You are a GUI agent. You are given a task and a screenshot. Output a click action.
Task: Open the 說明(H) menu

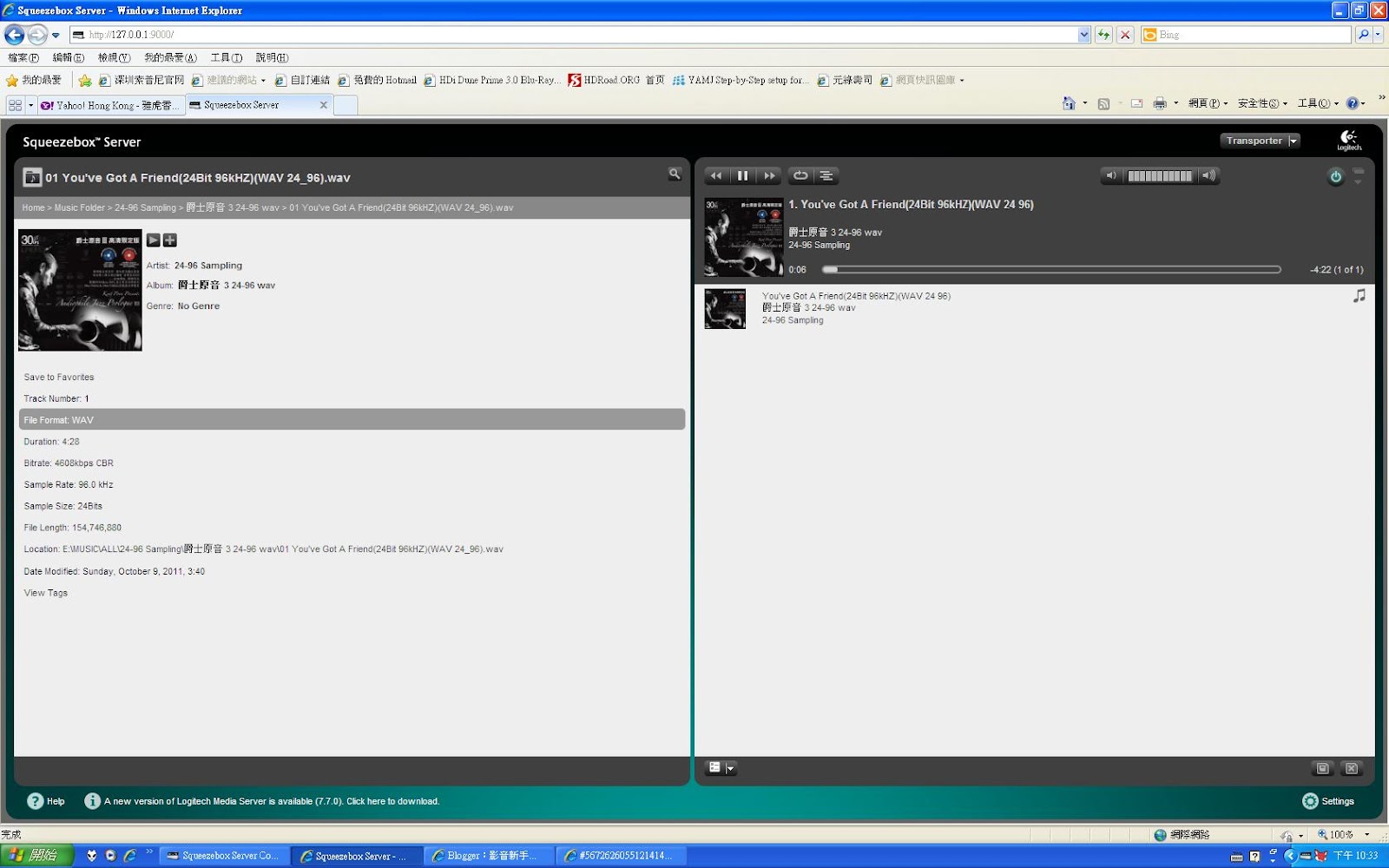[272, 58]
